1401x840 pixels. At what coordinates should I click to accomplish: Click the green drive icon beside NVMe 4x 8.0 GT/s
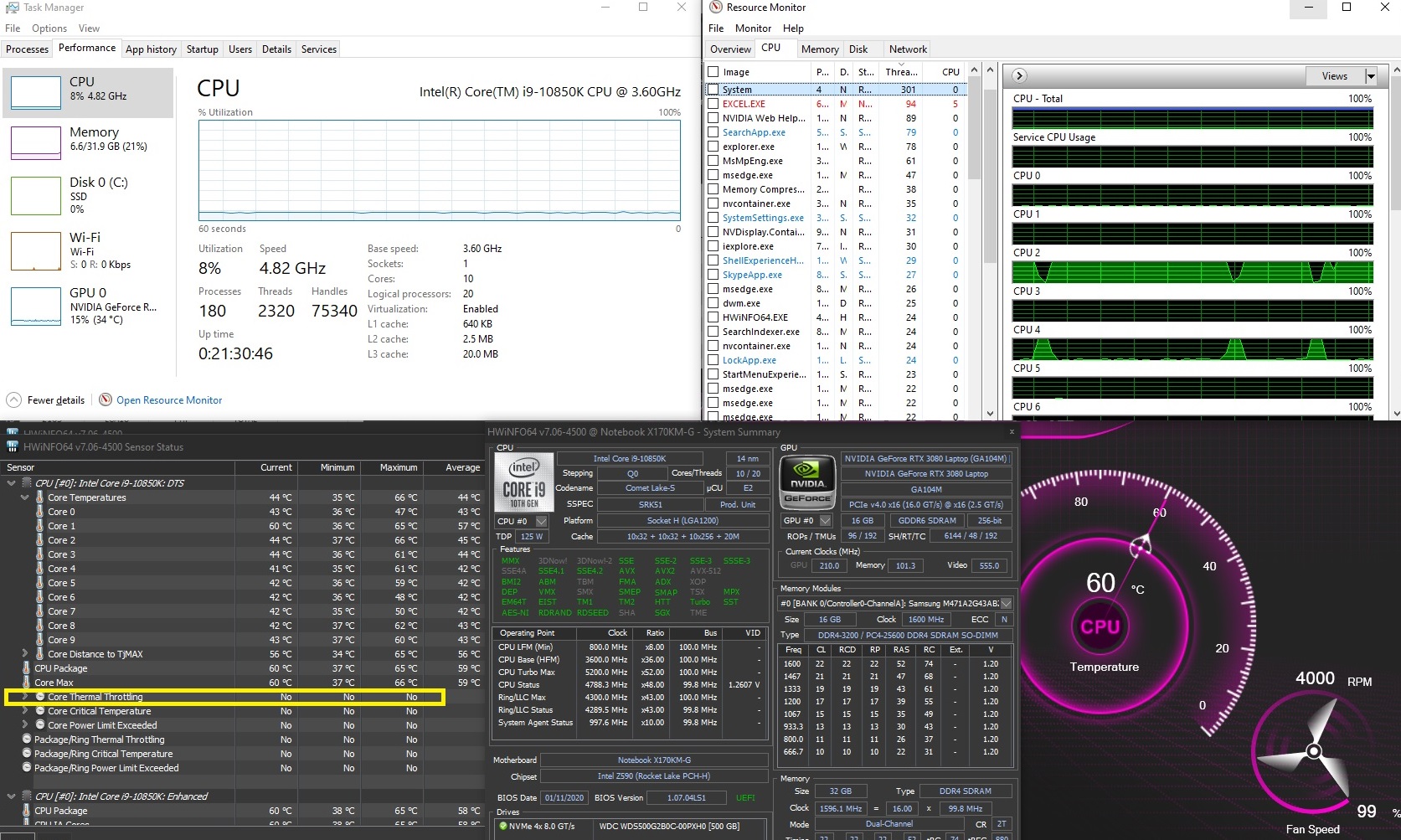pyautogui.click(x=502, y=826)
